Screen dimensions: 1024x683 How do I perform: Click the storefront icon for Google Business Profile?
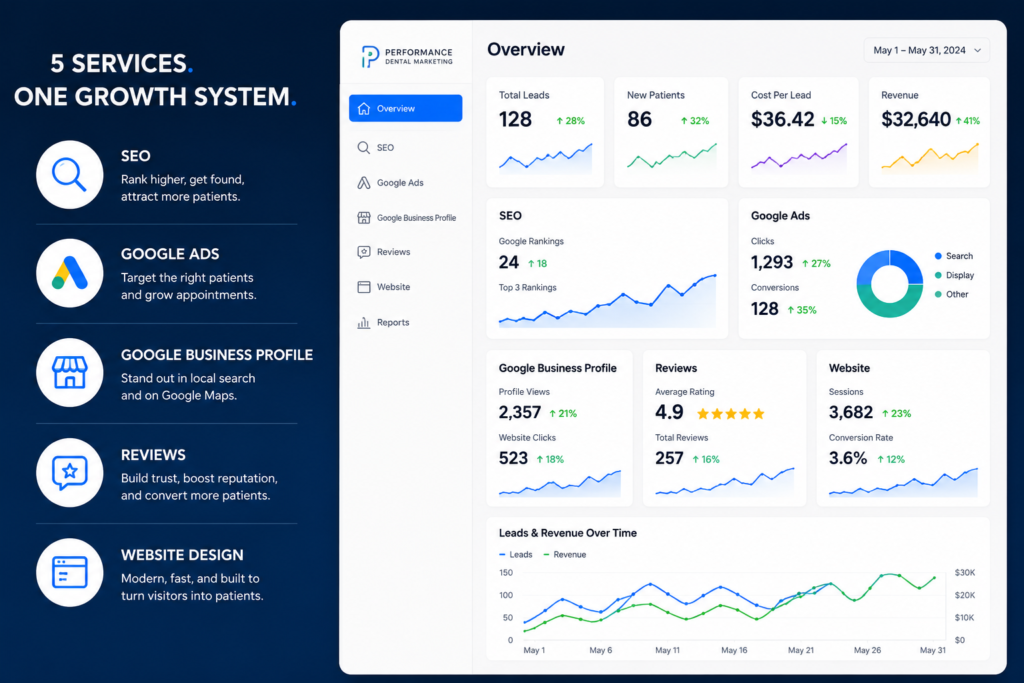click(364, 217)
